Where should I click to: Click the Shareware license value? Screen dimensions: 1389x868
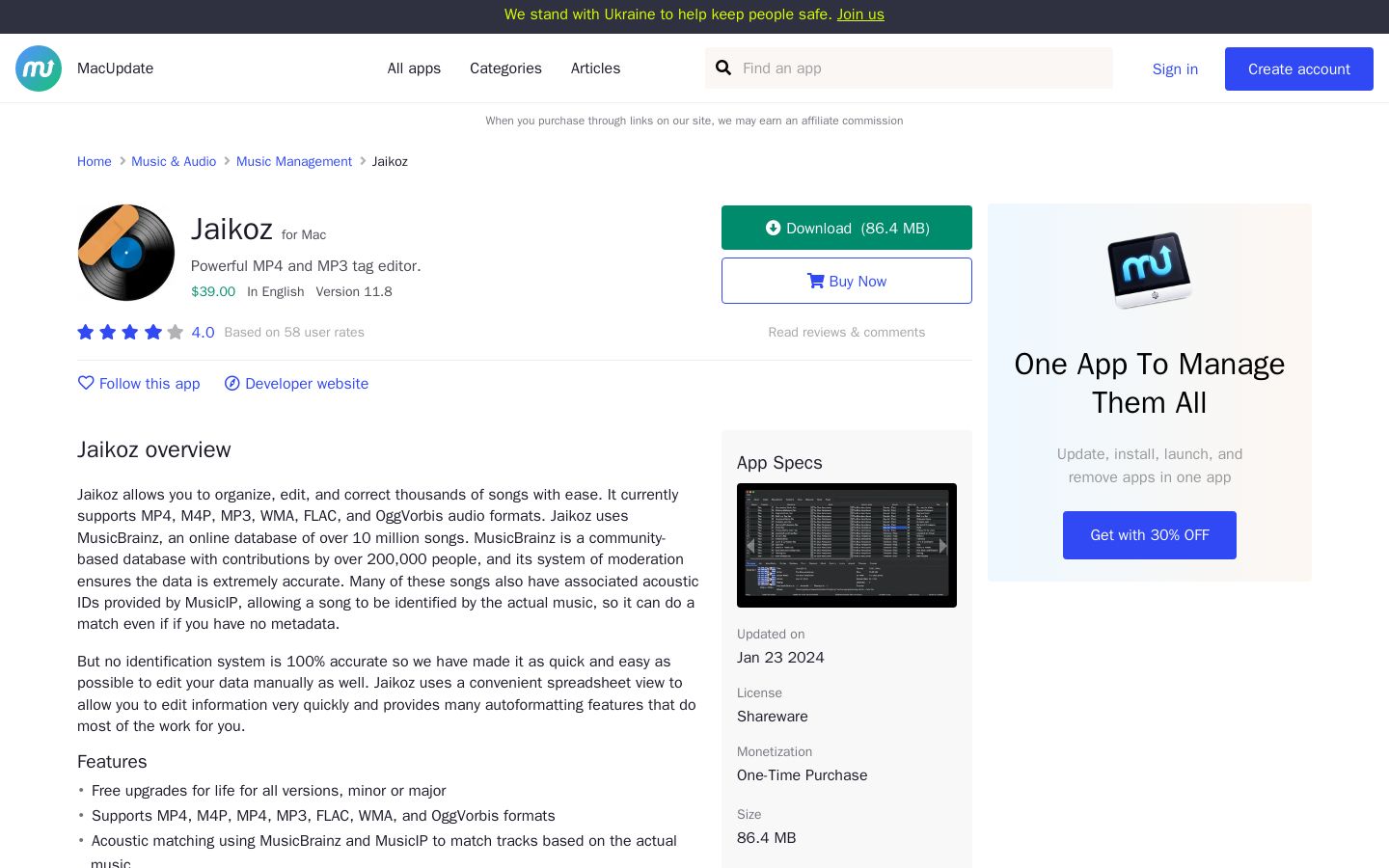tap(773, 717)
